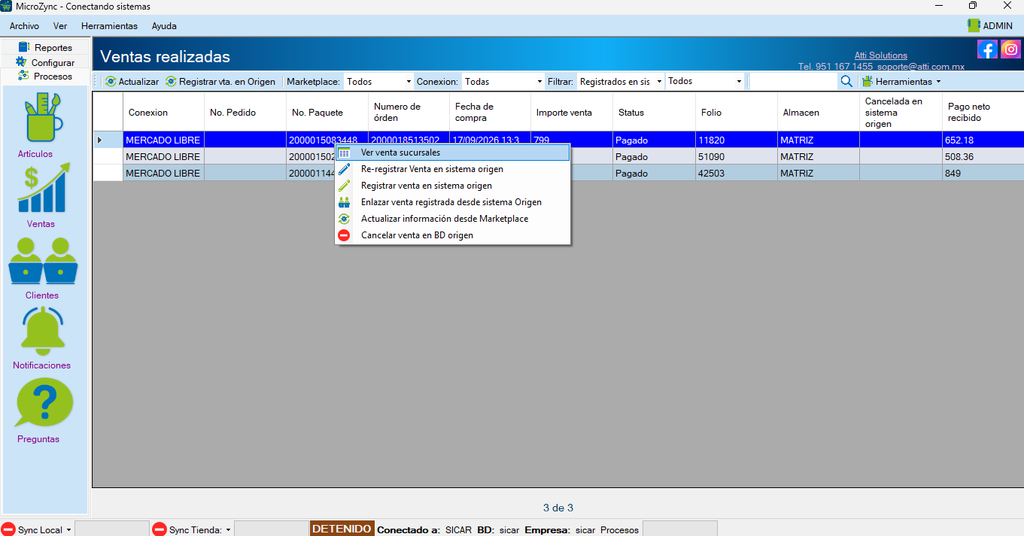Sort by Folio column header
This screenshot has height=536, width=1024.
tap(736, 112)
